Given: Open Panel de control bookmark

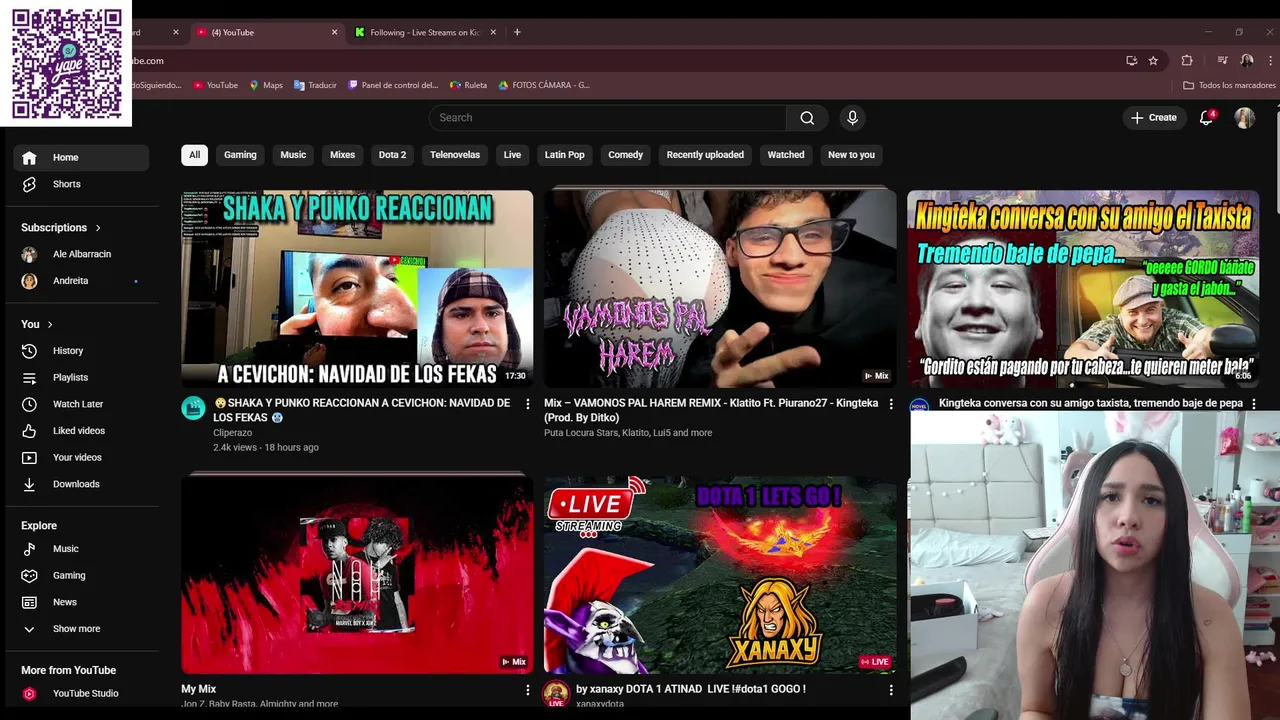Looking at the screenshot, I should [x=393, y=85].
